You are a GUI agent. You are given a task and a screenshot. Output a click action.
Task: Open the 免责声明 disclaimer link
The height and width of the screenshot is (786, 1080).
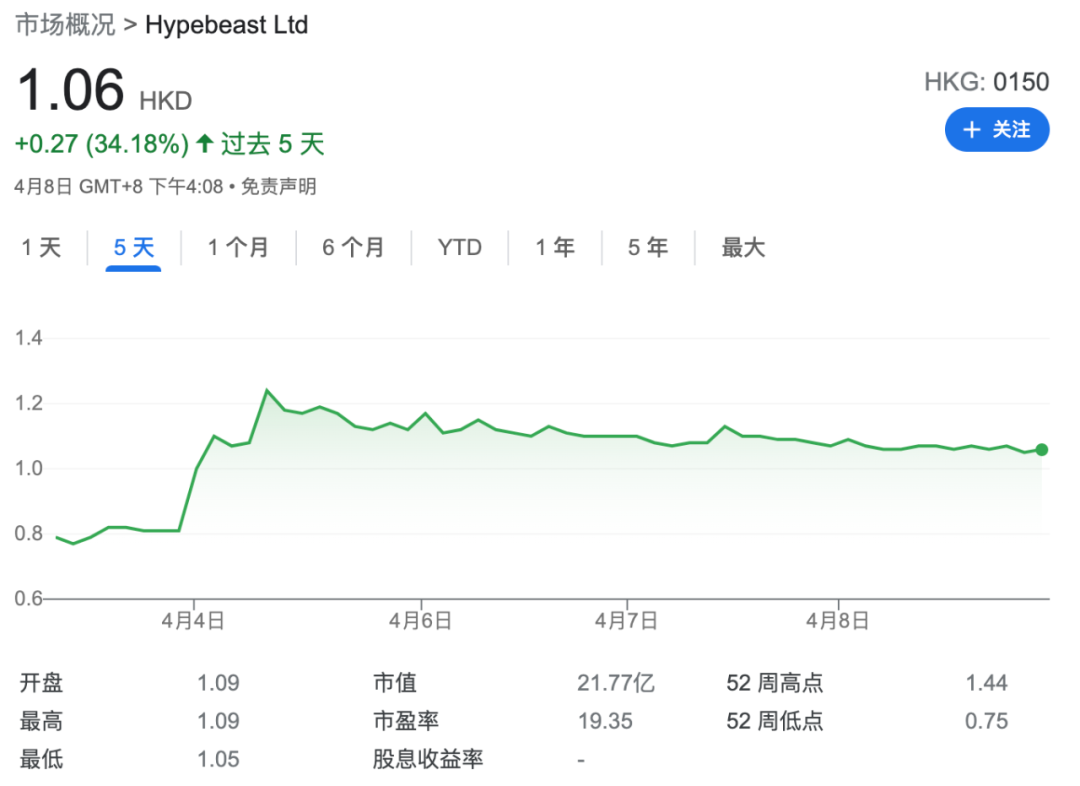point(278,187)
